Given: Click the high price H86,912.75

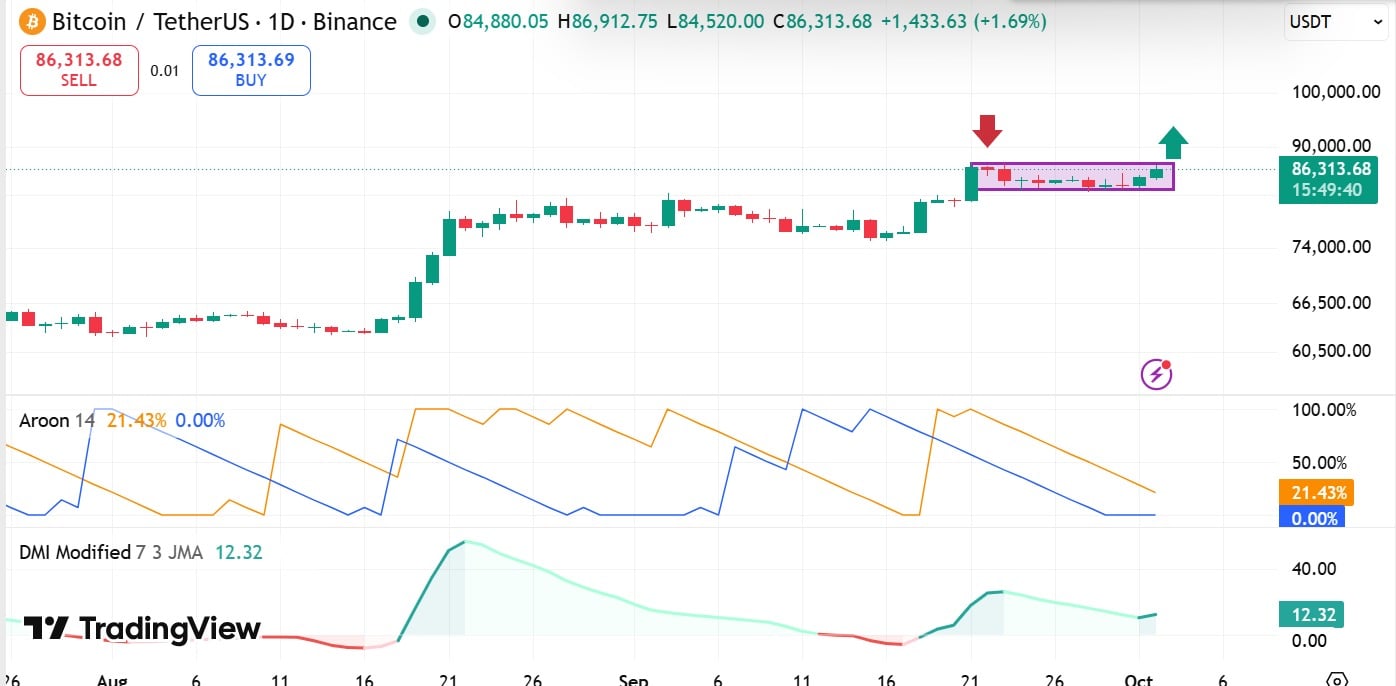Looking at the screenshot, I should pyautogui.click(x=608, y=21).
